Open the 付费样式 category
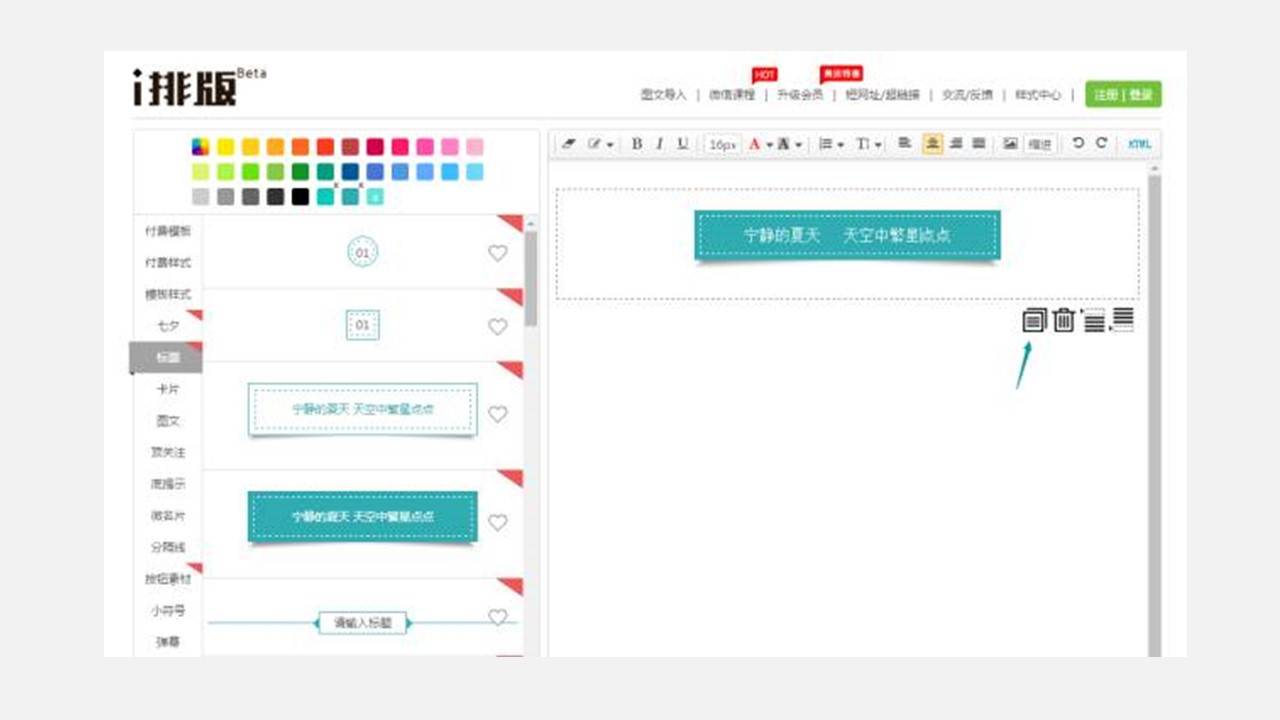Image resolution: width=1280 pixels, height=720 pixels. click(x=168, y=263)
